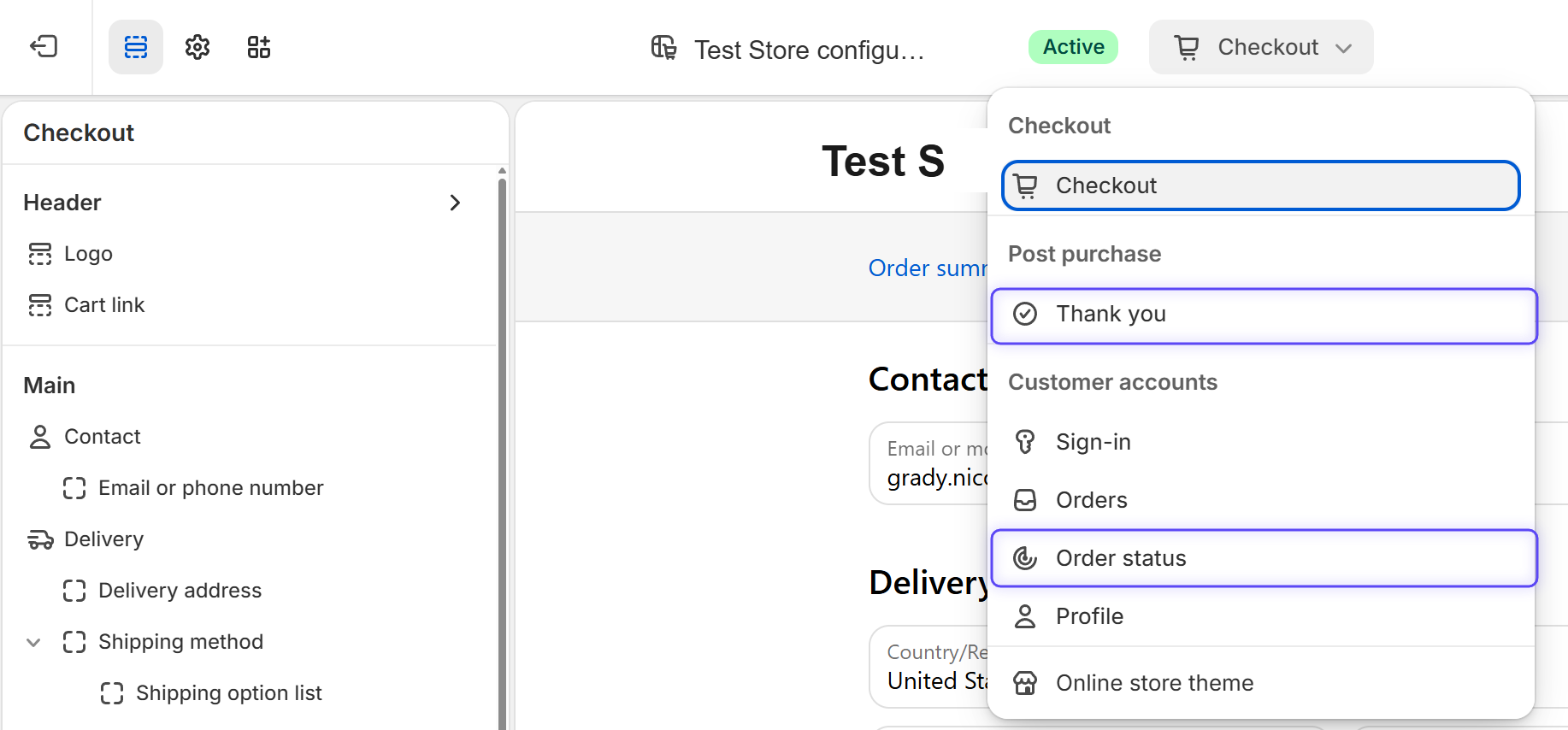Choose Orders in the dropdown menu
Screen dimensions: 1568x730
1261,500
